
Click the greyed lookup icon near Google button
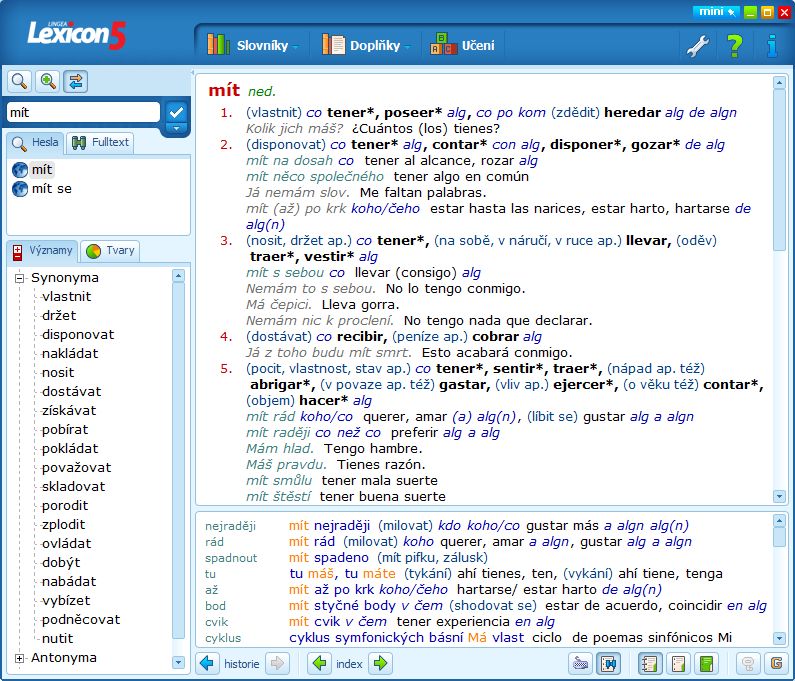(748, 663)
